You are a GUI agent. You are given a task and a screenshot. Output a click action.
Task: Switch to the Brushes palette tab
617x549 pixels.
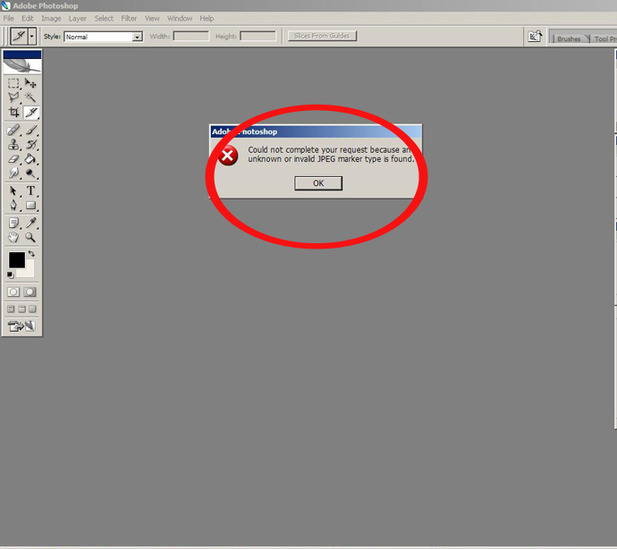(x=569, y=39)
